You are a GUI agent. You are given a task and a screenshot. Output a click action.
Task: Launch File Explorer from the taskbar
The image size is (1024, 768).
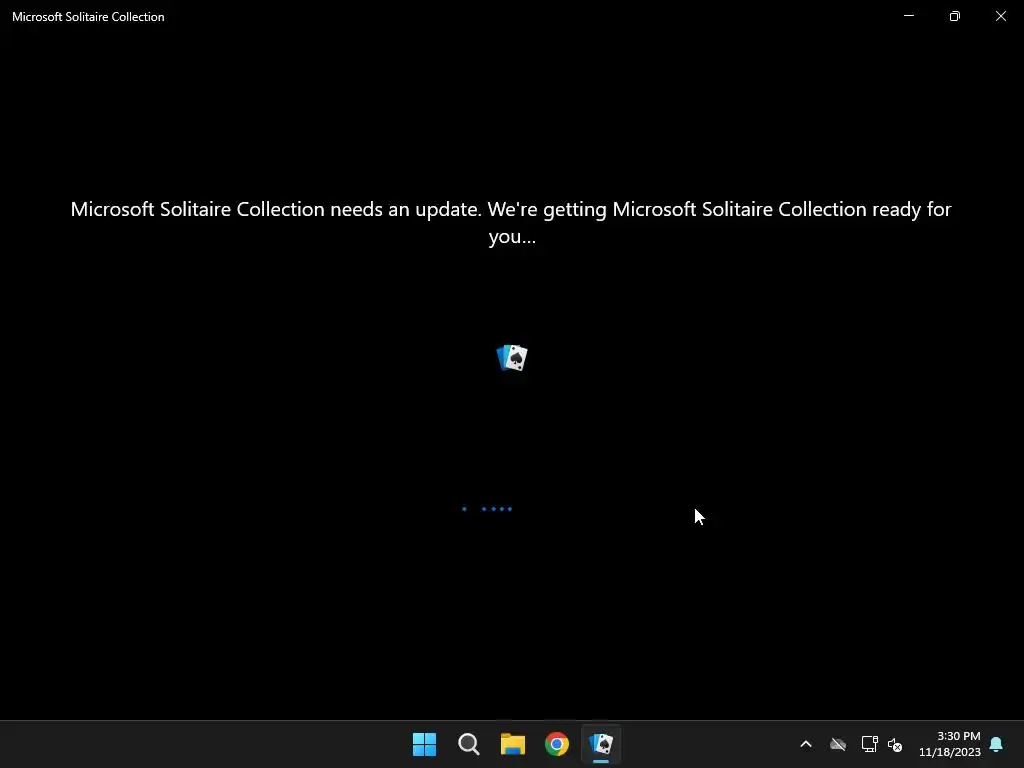pyautogui.click(x=513, y=744)
